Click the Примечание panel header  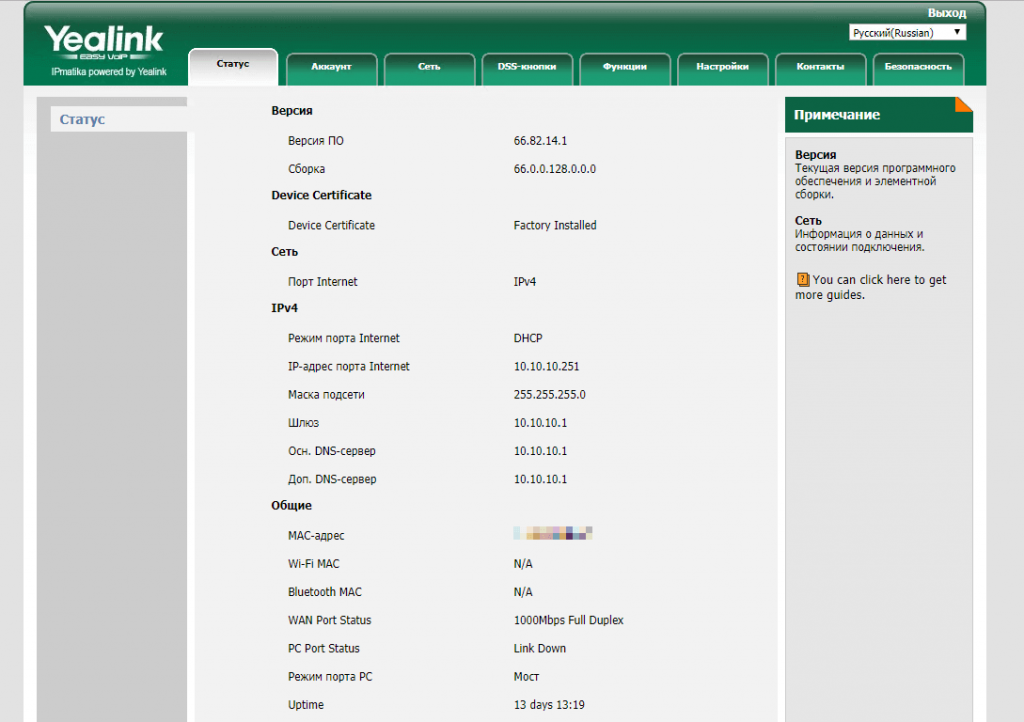pos(878,115)
